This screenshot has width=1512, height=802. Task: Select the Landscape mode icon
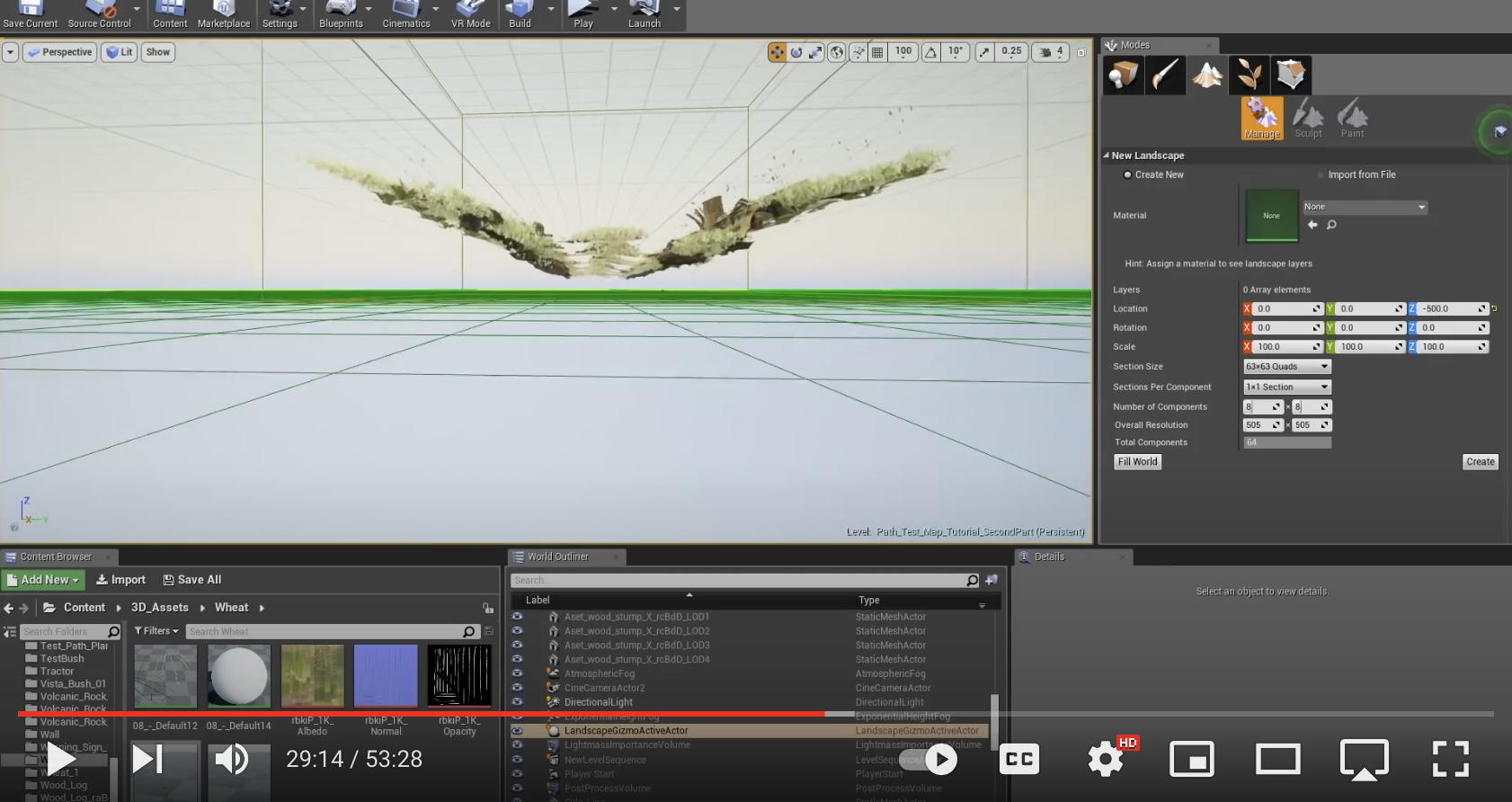coord(1207,76)
